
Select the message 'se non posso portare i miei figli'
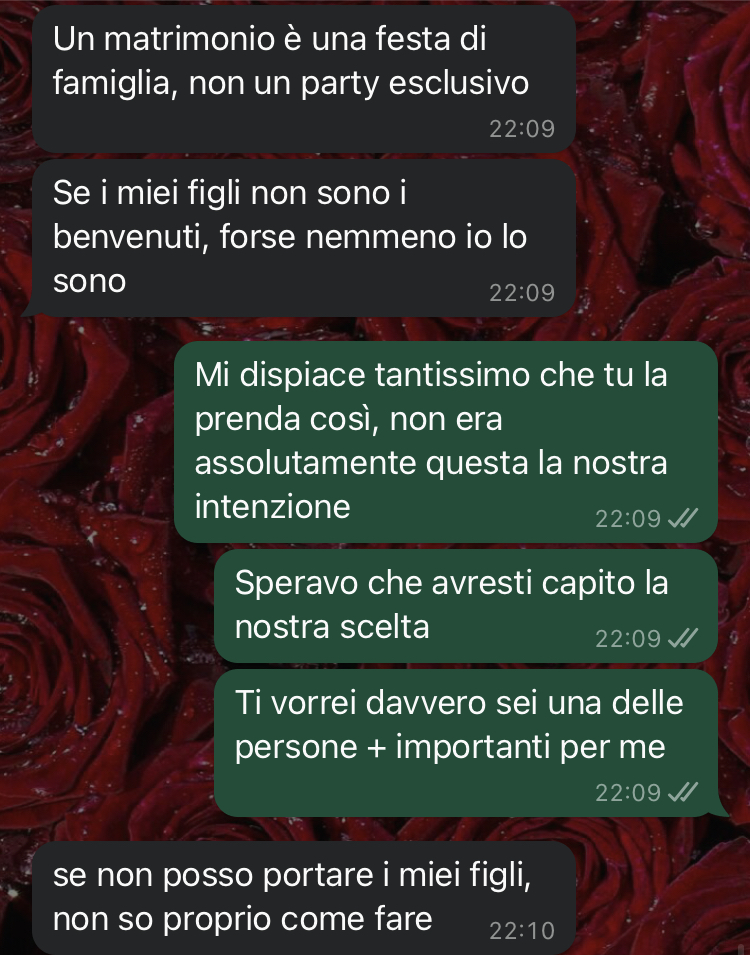pyautogui.click(x=304, y=898)
